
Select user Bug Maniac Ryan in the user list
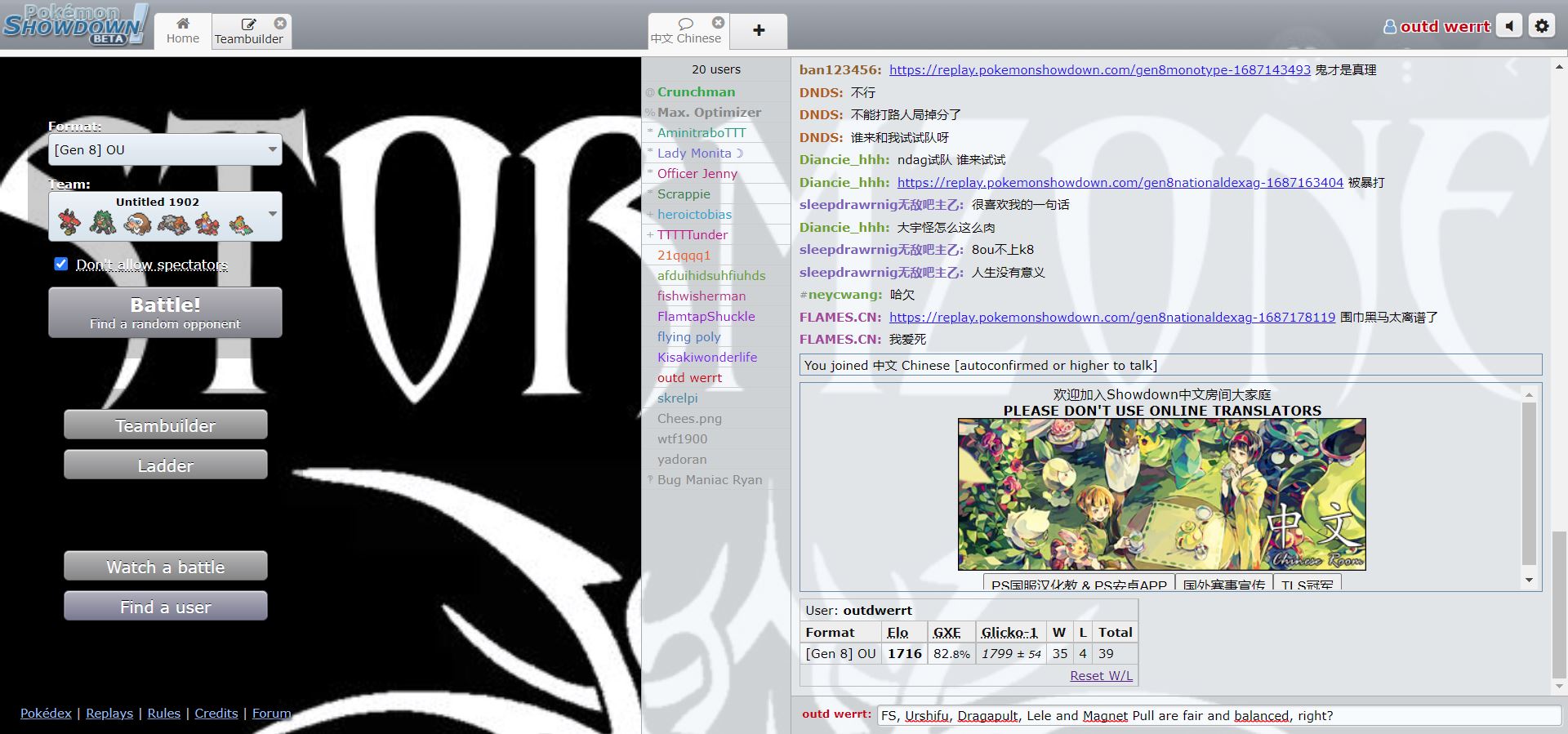pos(716,480)
